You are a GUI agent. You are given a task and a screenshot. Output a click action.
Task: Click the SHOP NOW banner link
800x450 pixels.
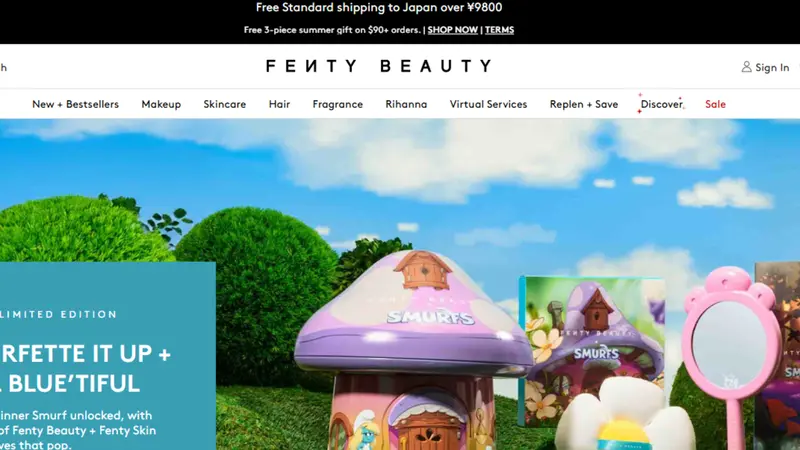tap(453, 30)
